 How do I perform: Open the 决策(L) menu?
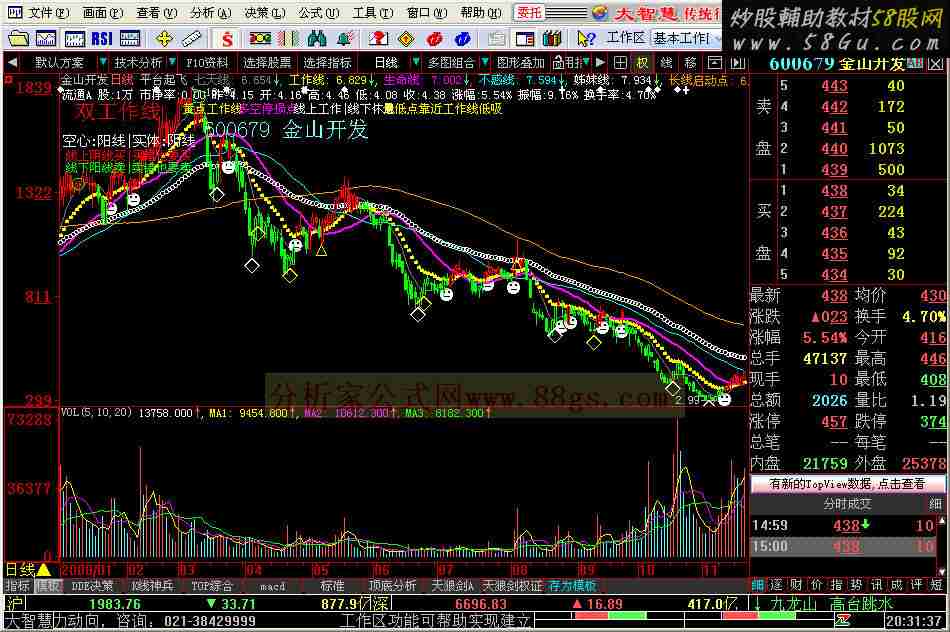click(264, 12)
